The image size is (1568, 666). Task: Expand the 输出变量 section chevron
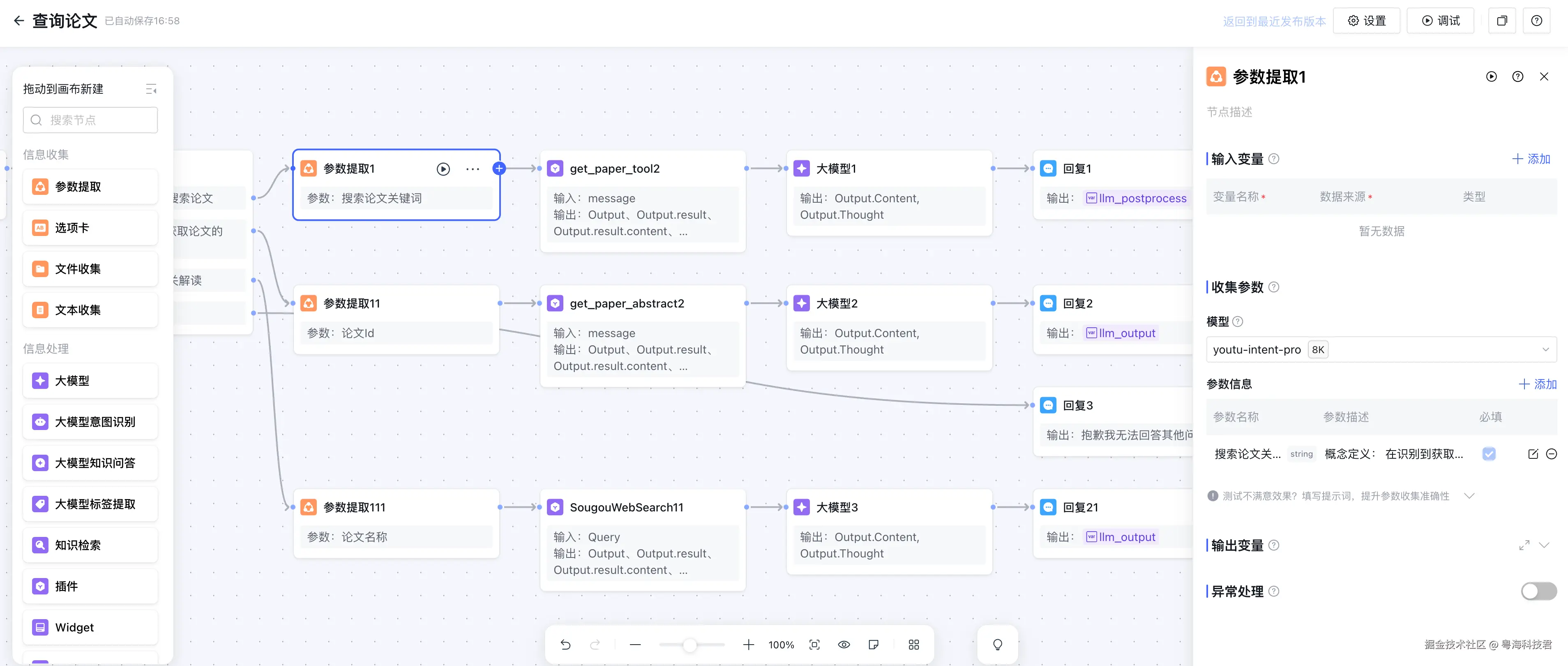(x=1544, y=545)
